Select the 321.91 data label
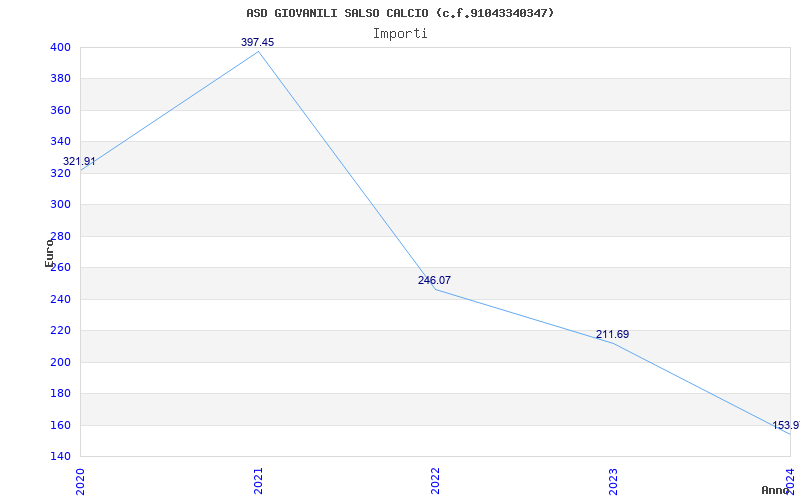This screenshot has height=500, width=800. 79,162
